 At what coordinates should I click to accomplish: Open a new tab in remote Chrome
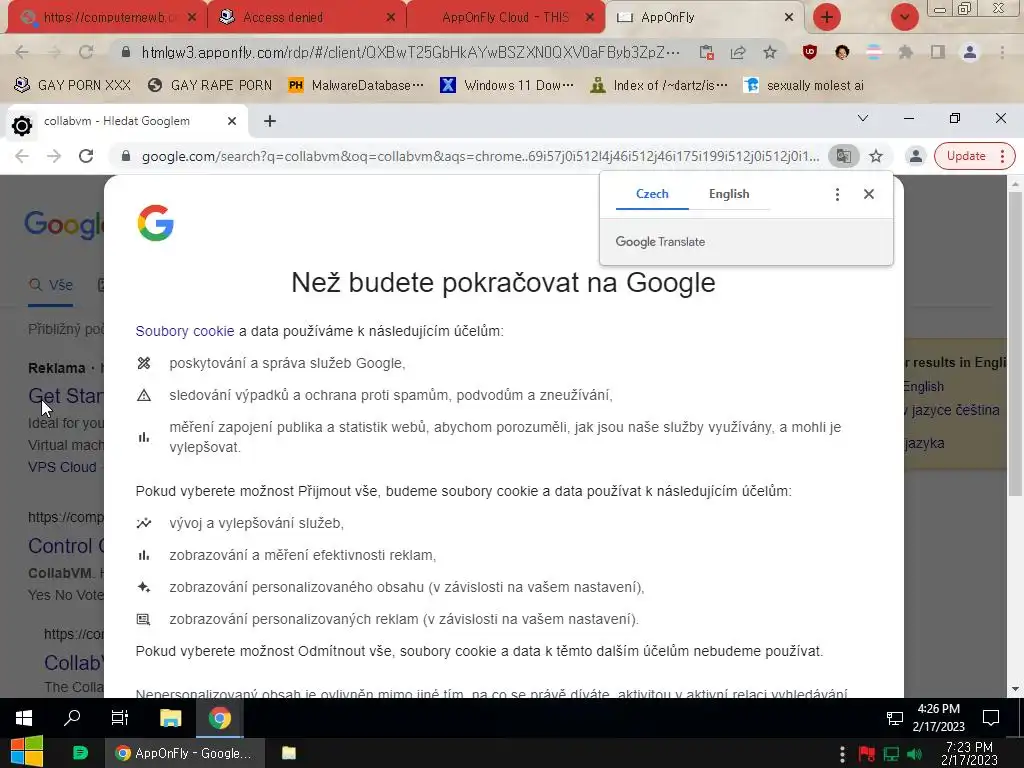[x=270, y=121]
